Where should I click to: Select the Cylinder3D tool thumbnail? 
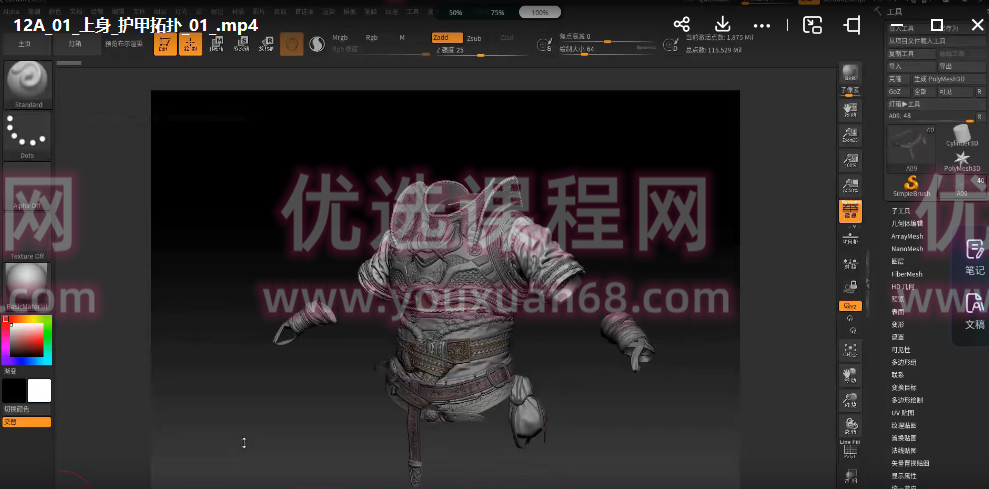tap(962, 136)
